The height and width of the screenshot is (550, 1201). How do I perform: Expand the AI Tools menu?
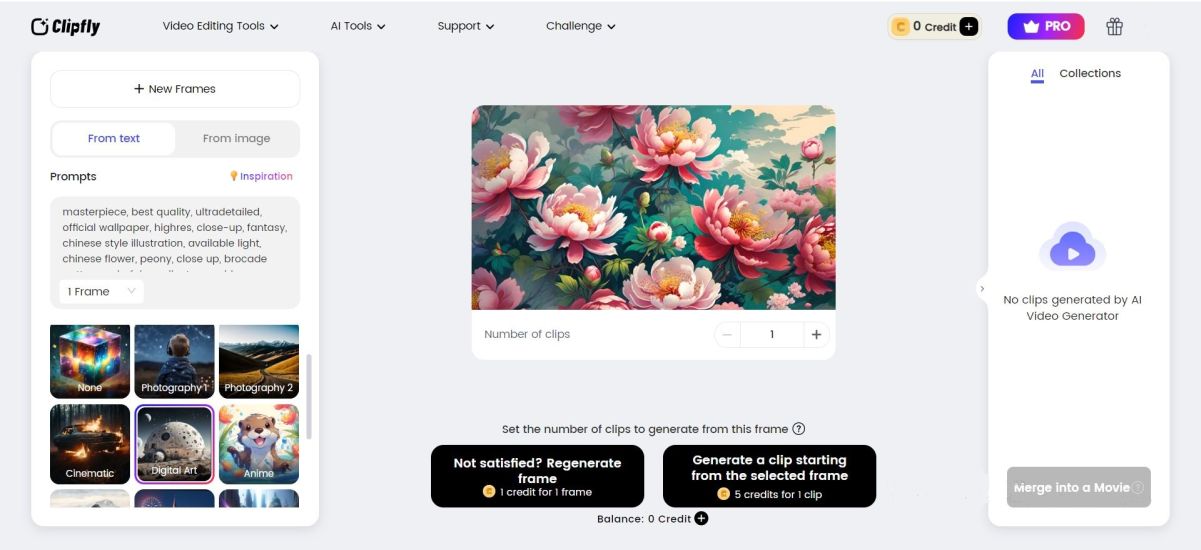tap(358, 26)
